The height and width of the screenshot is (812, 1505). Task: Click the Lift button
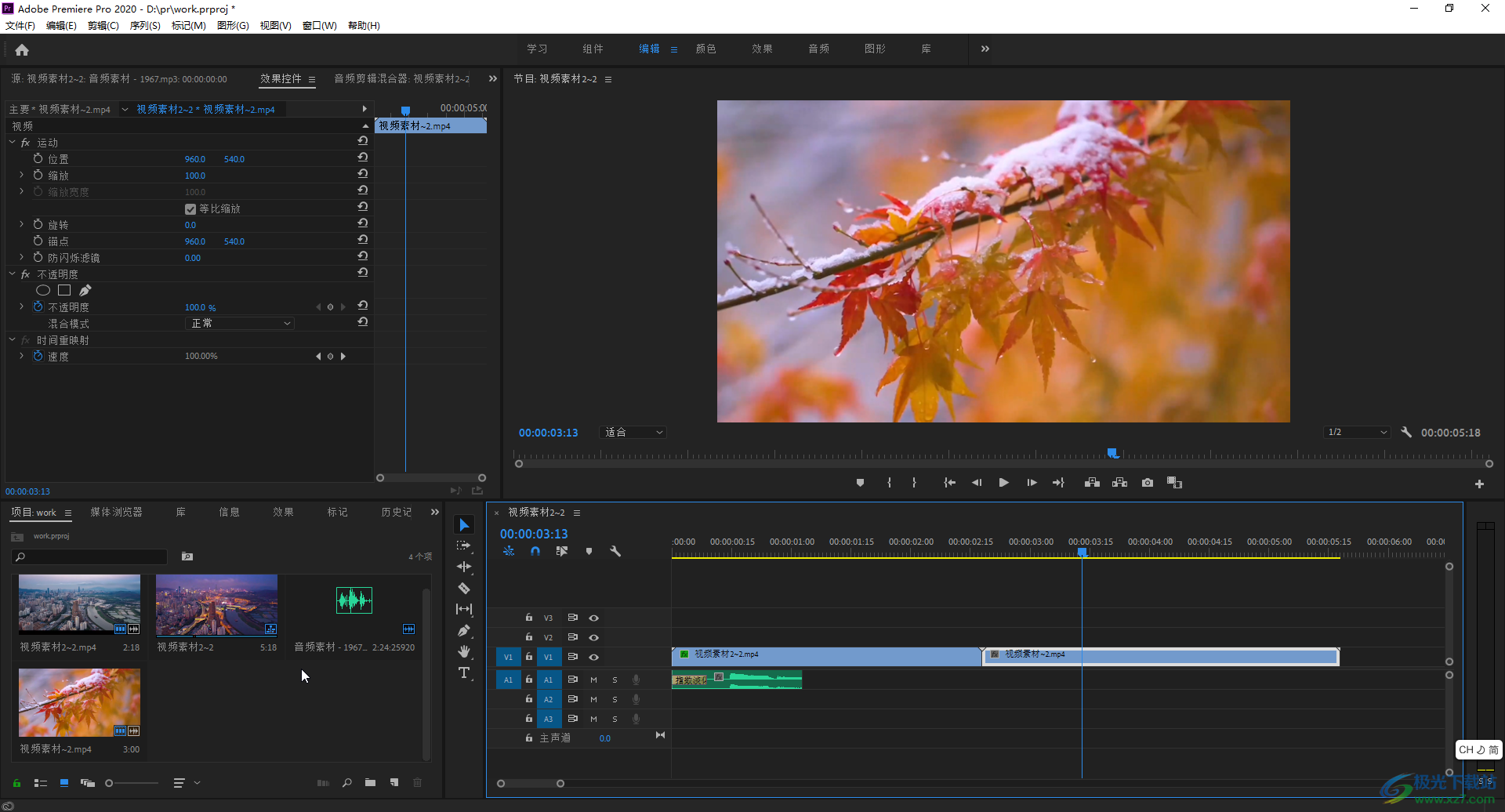pyautogui.click(x=1092, y=483)
